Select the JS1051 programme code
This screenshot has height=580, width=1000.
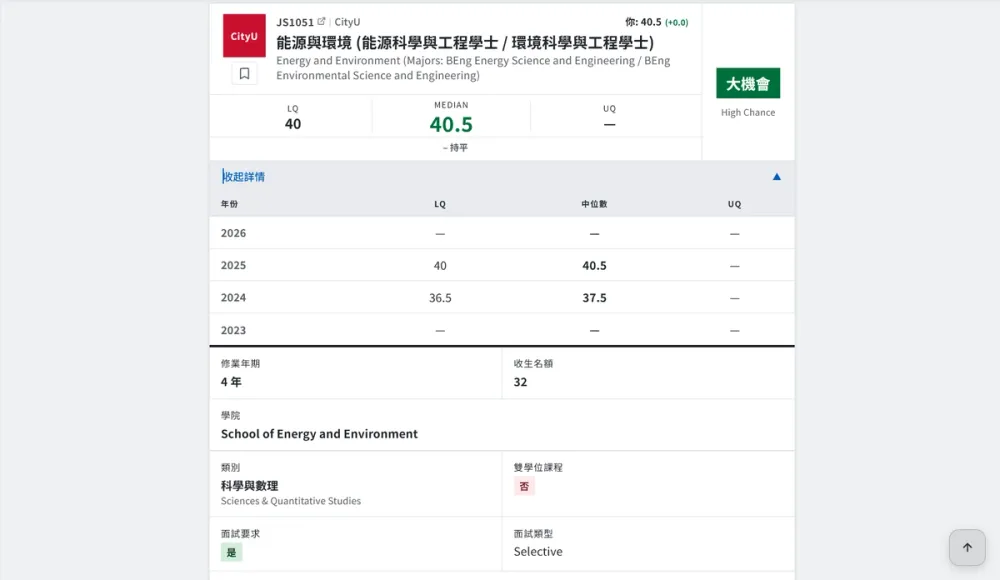pyautogui.click(x=295, y=22)
